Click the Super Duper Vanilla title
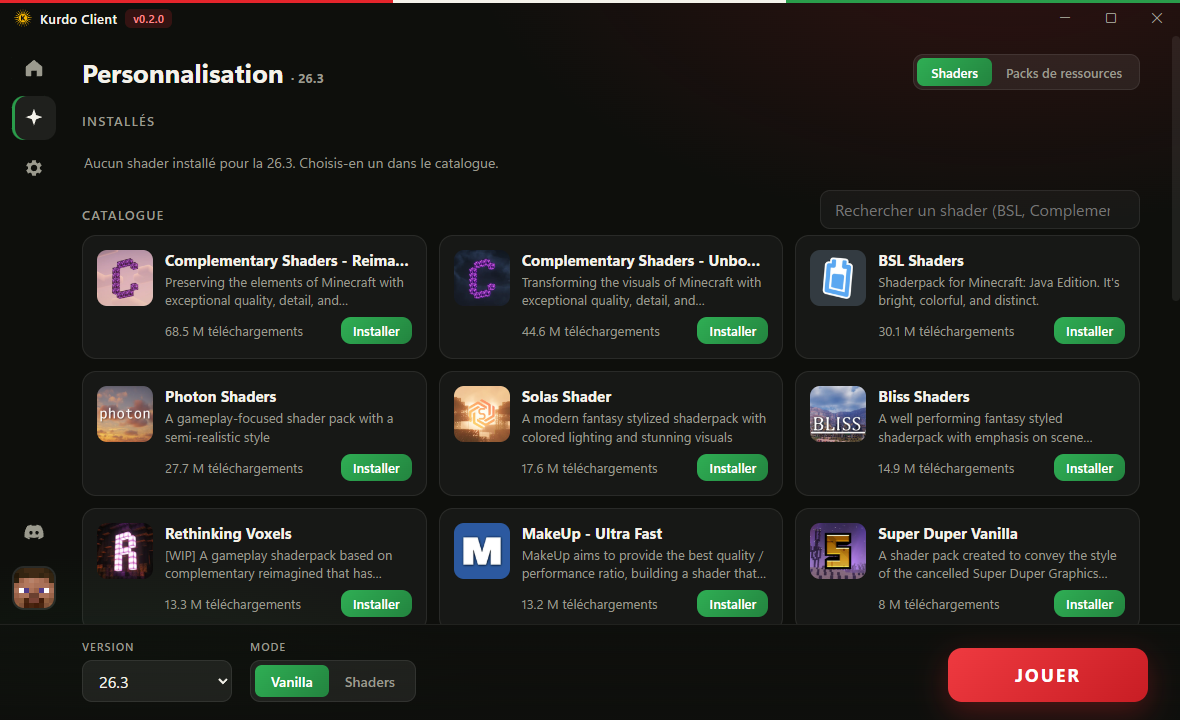 (947, 533)
